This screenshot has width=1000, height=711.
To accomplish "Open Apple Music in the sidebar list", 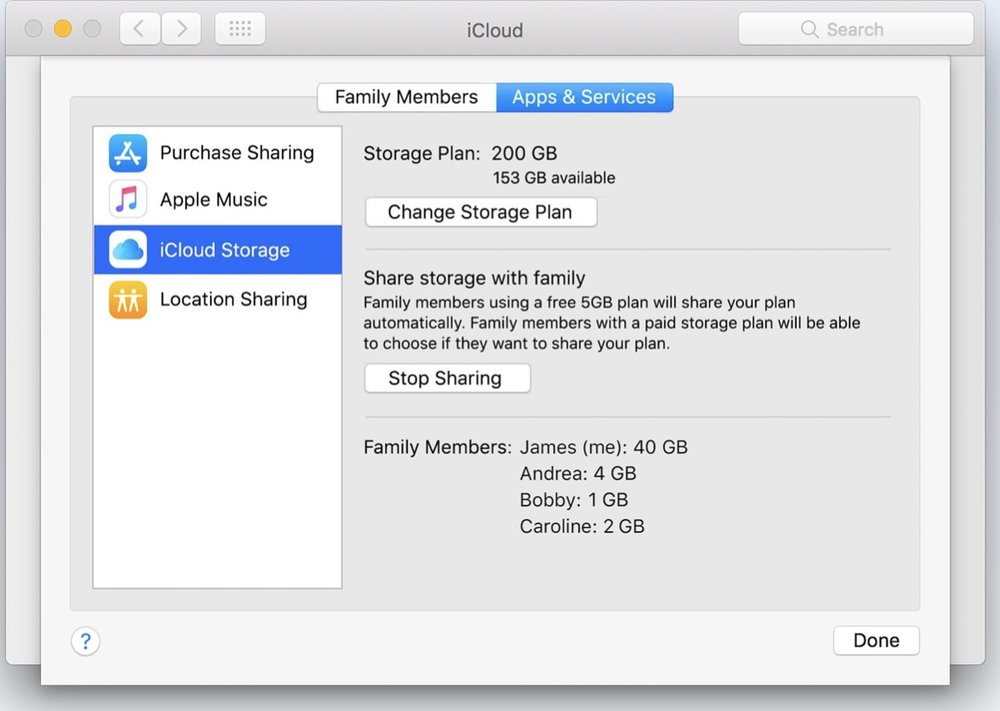I will tap(217, 200).
